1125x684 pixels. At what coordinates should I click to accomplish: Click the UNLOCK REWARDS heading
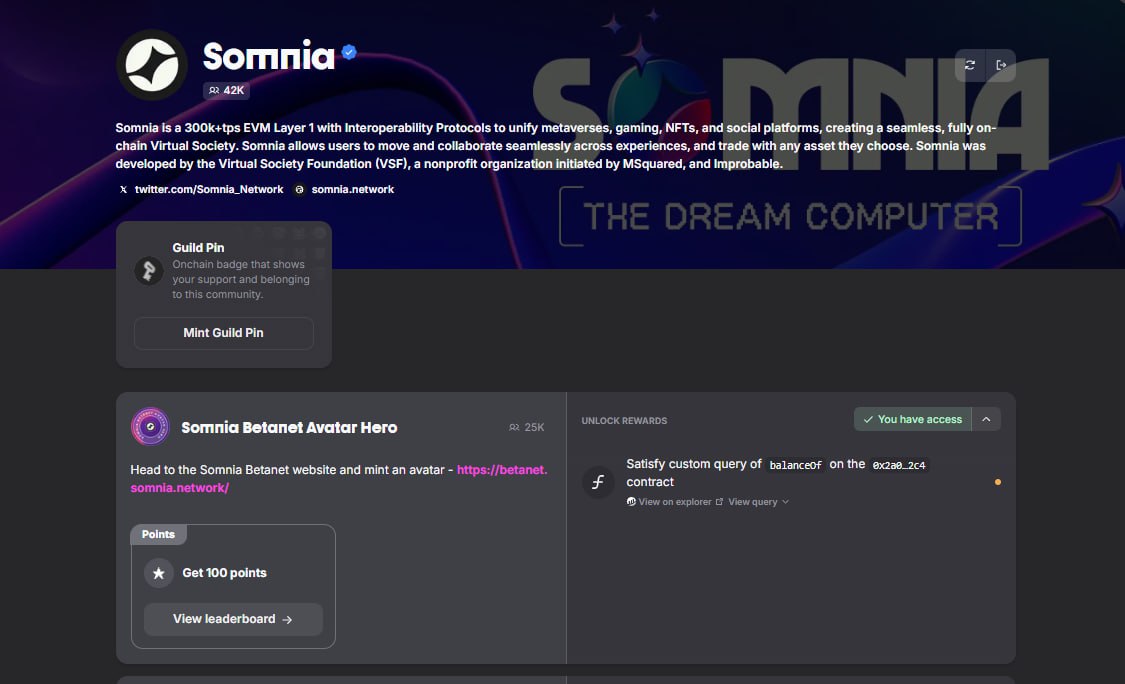(x=624, y=421)
